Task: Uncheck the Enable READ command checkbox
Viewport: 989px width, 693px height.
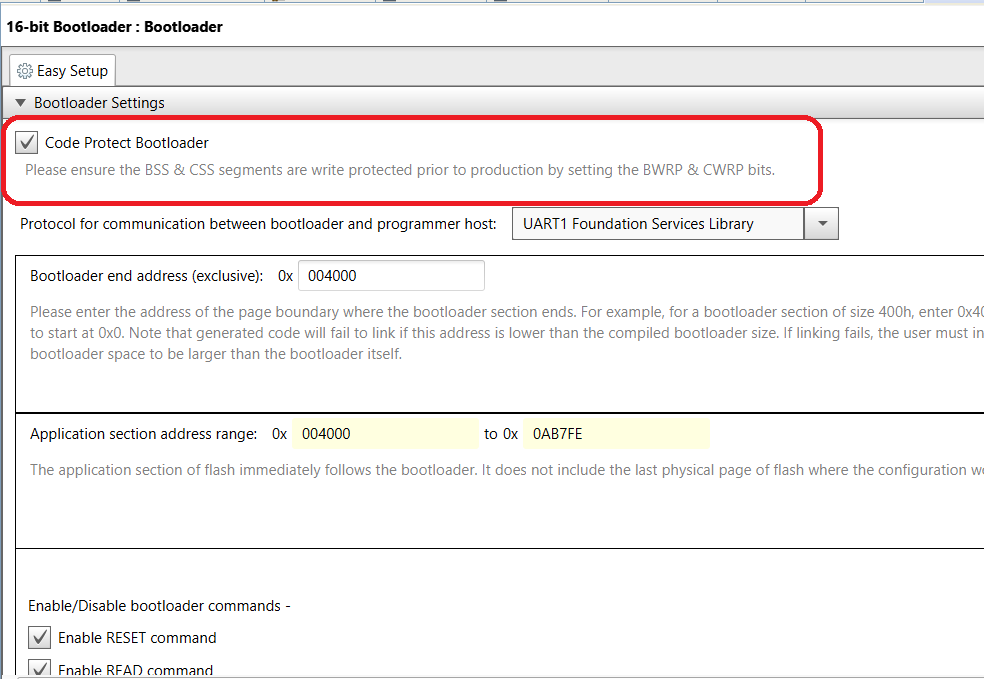Action: [40, 669]
